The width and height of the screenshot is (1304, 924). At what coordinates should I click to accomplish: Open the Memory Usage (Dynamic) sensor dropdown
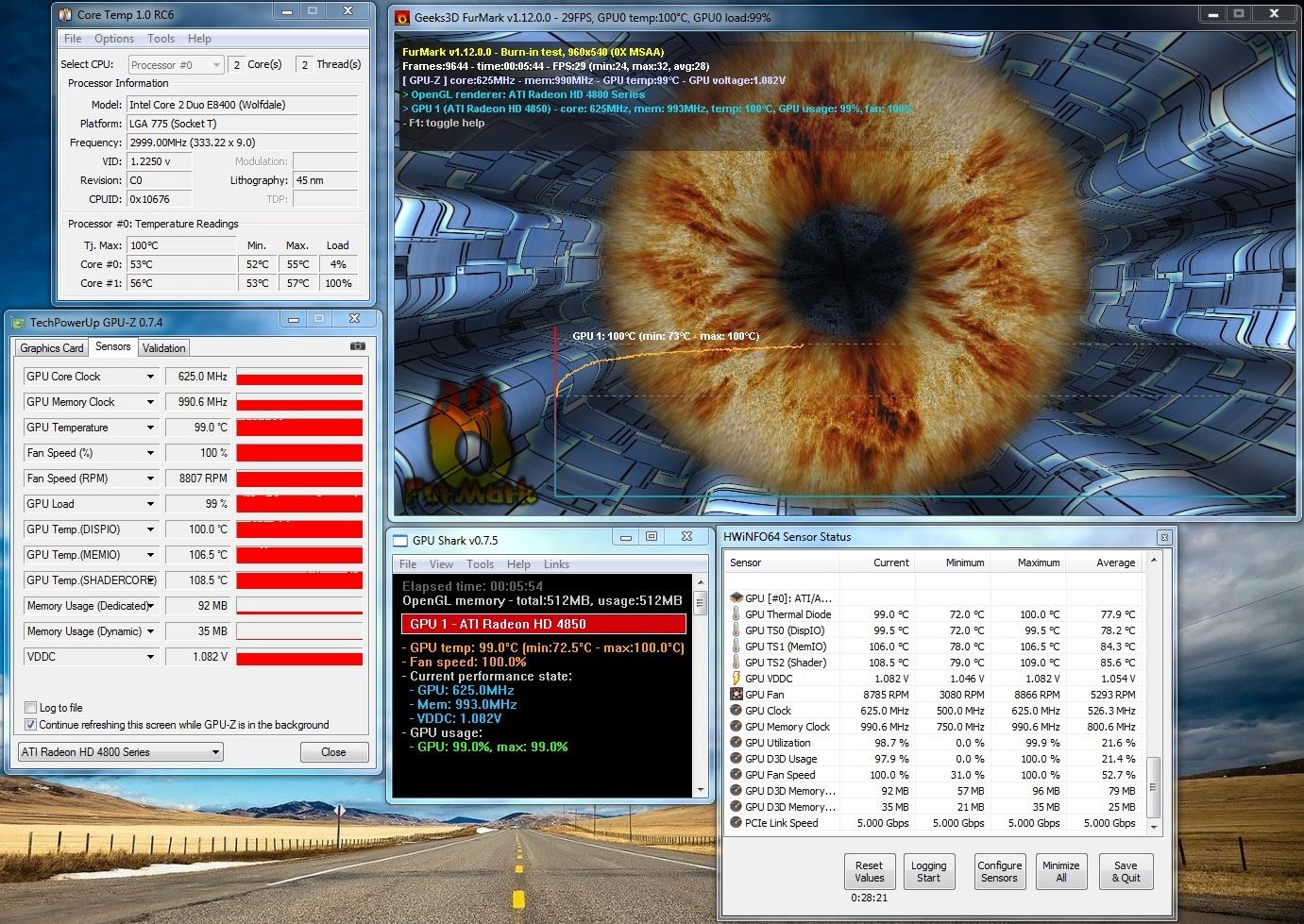click(149, 630)
